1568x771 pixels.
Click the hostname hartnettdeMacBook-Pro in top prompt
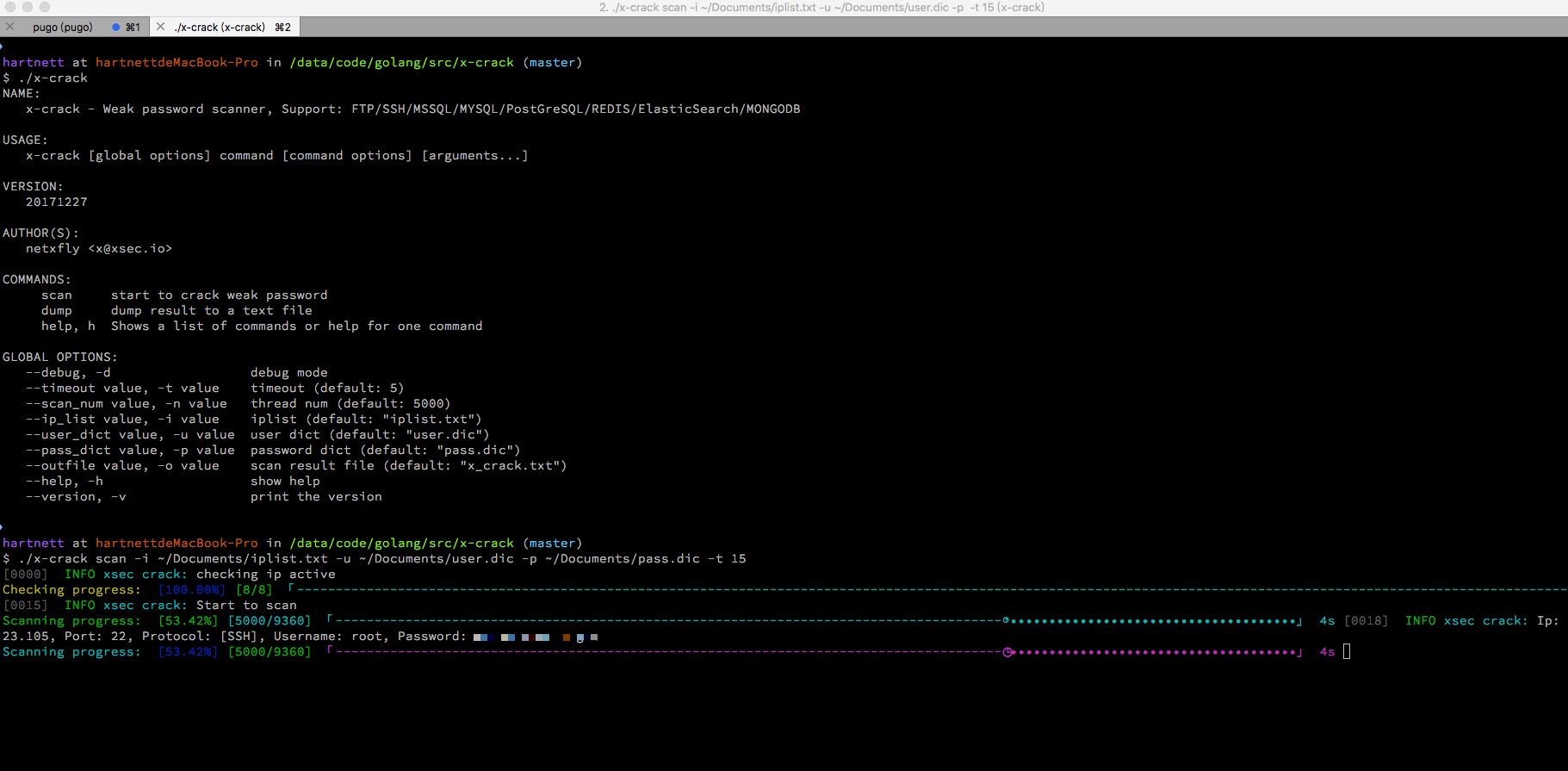(177, 62)
